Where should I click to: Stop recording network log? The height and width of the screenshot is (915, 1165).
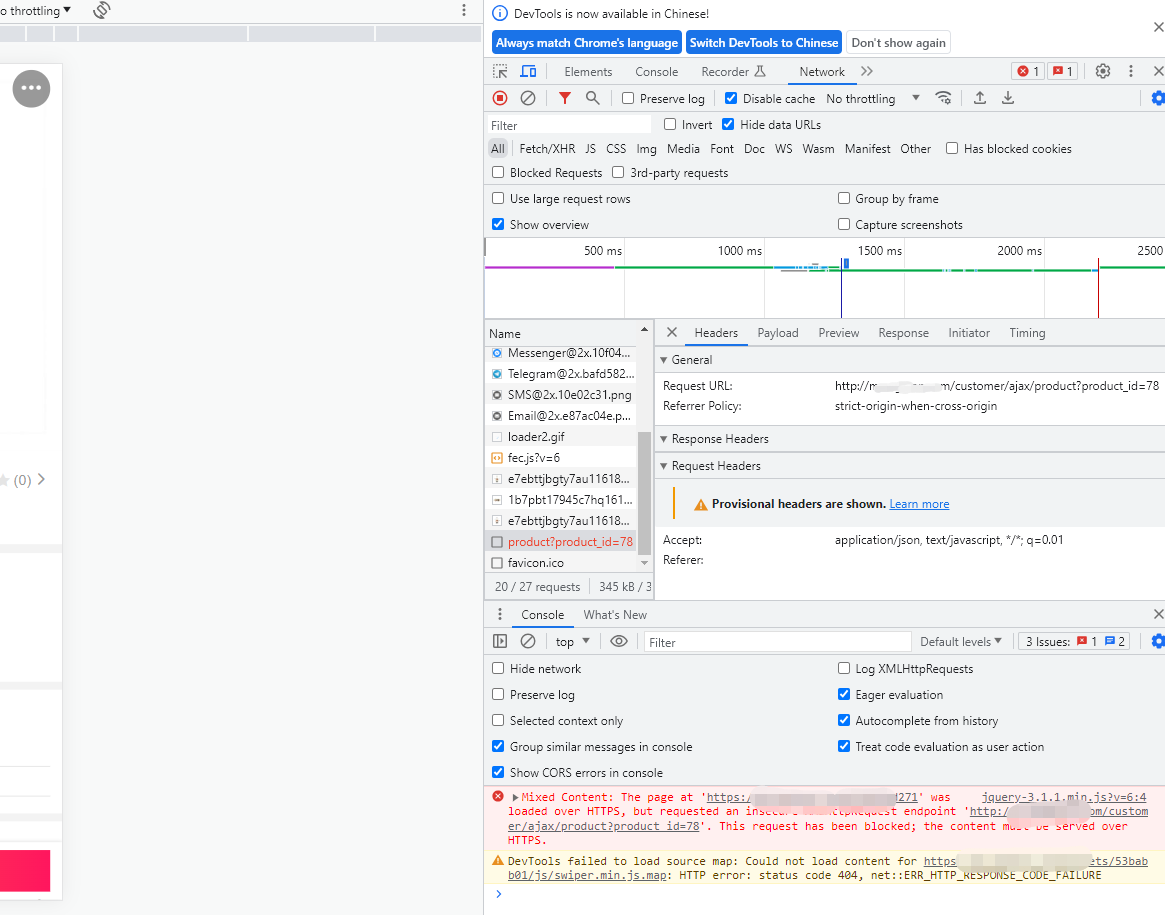(x=500, y=98)
